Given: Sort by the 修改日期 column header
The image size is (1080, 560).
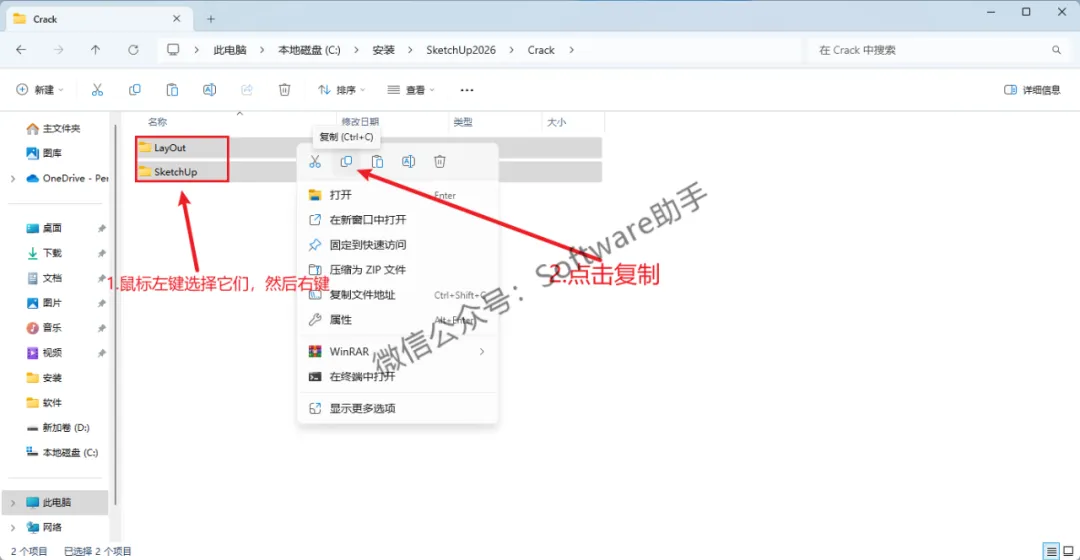Looking at the screenshot, I should 360,122.
